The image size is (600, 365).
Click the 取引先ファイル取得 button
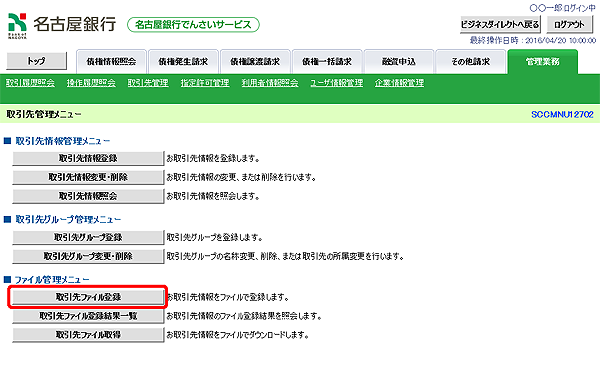tap(88, 335)
